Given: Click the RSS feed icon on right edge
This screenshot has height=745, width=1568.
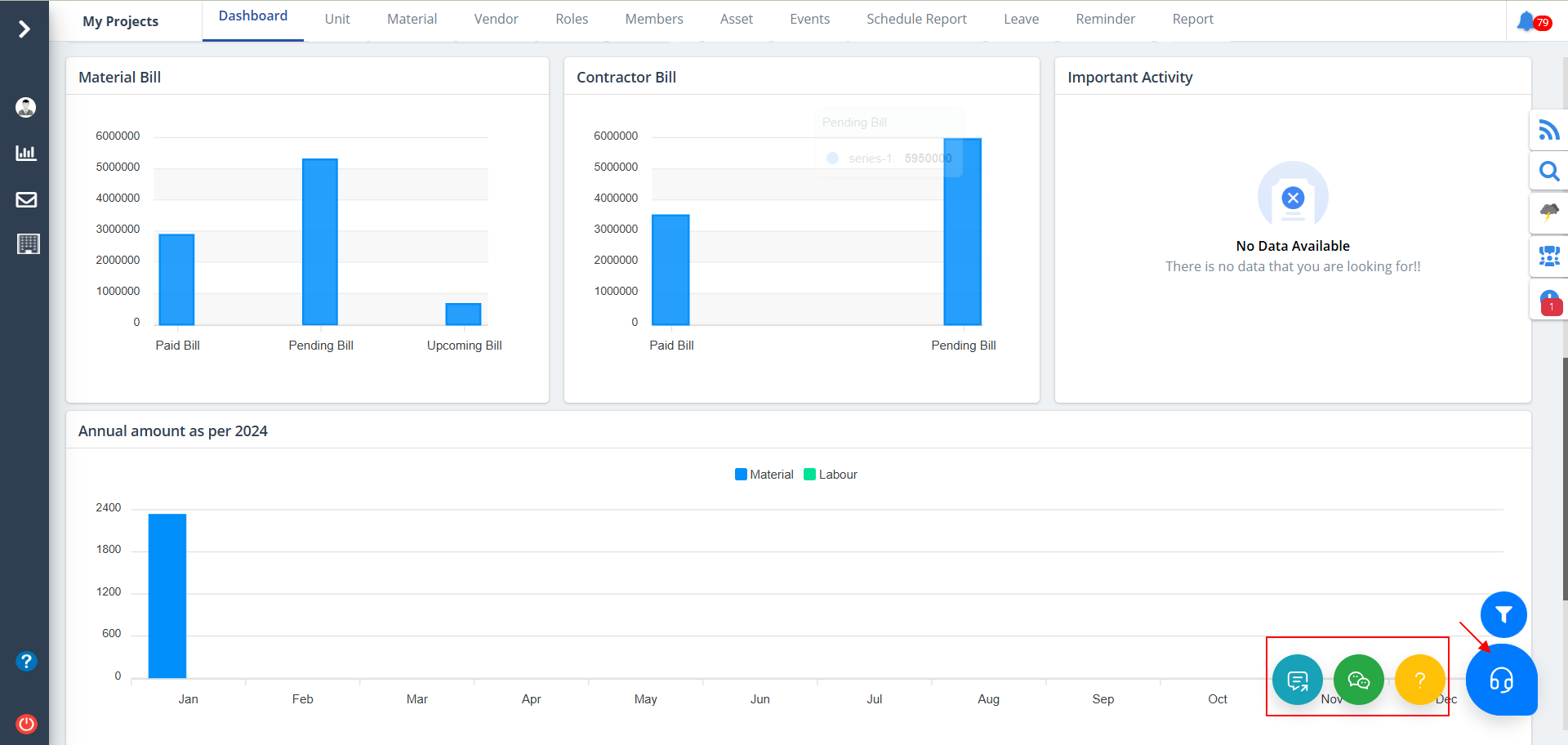Looking at the screenshot, I should pos(1548,130).
